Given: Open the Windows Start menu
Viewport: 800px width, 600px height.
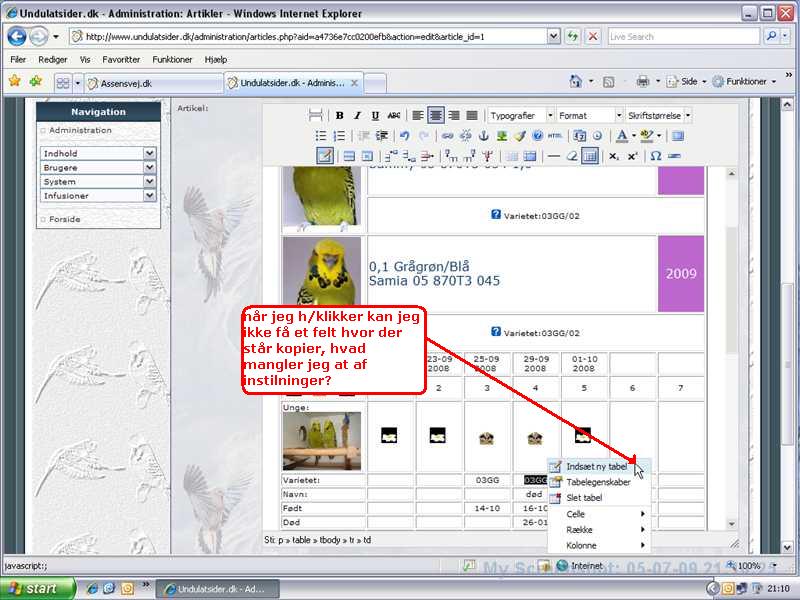Looking at the screenshot, I should [x=37, y=588].
